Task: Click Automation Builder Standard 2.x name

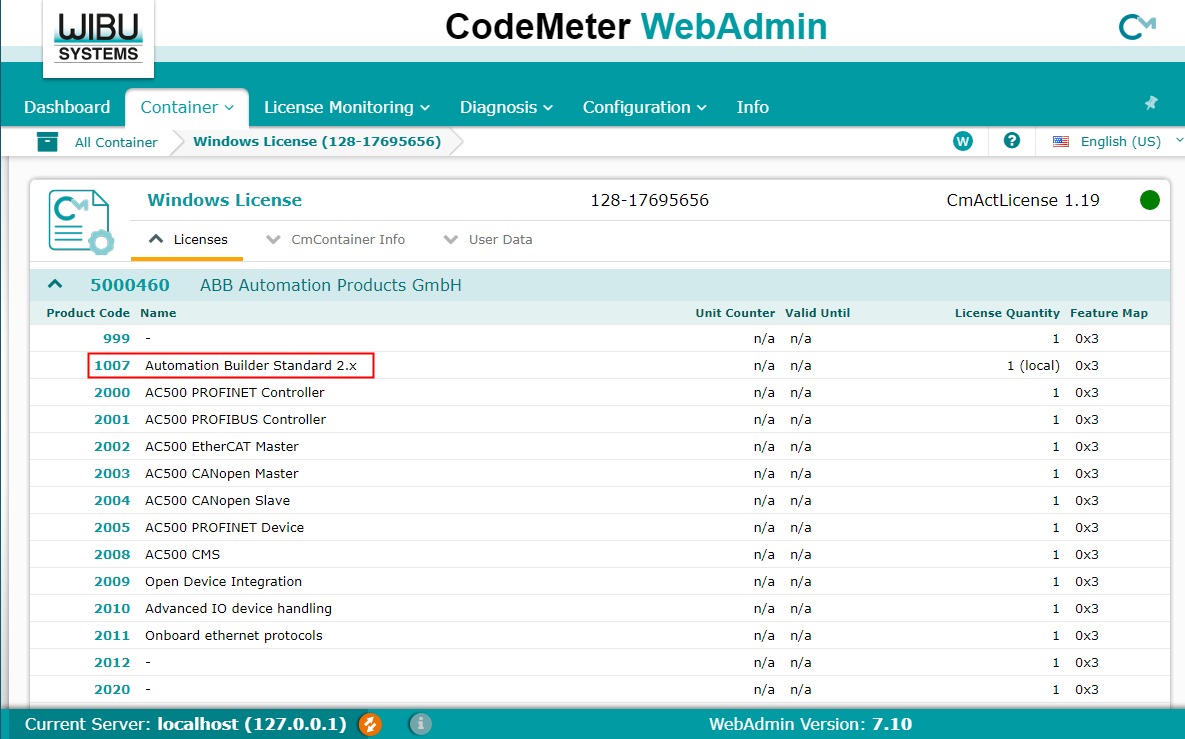Action: pyautogui.click(x=251, y=366)
